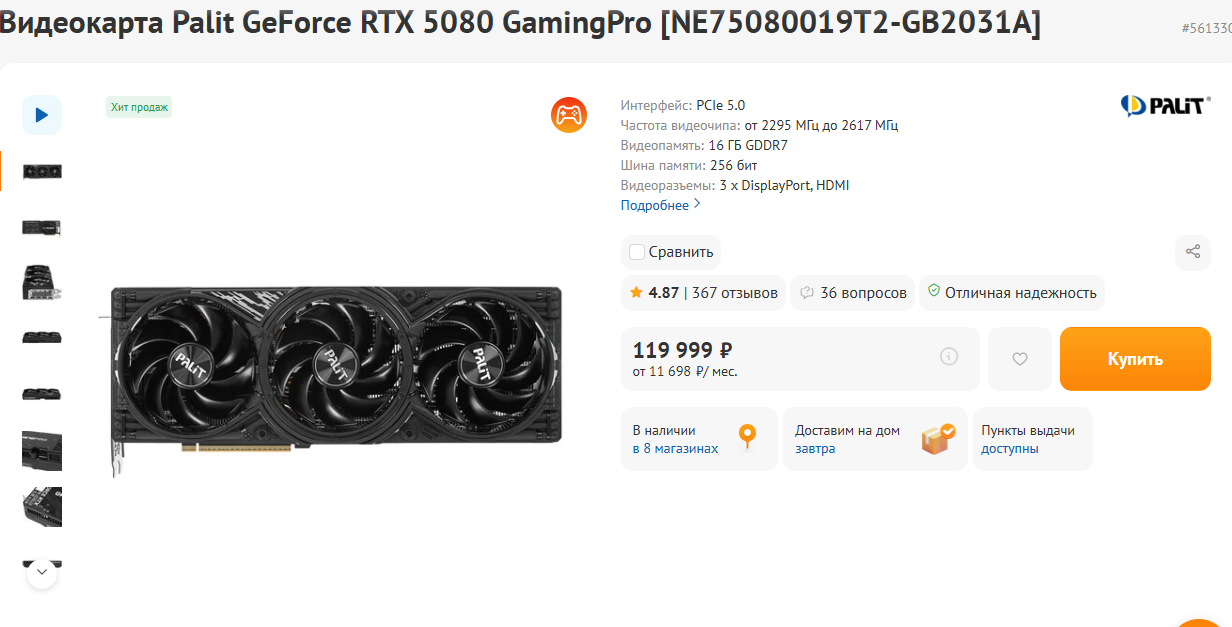Click the Хит продаж badge
The image size is (1232, 627).
[x=139, y=107]
